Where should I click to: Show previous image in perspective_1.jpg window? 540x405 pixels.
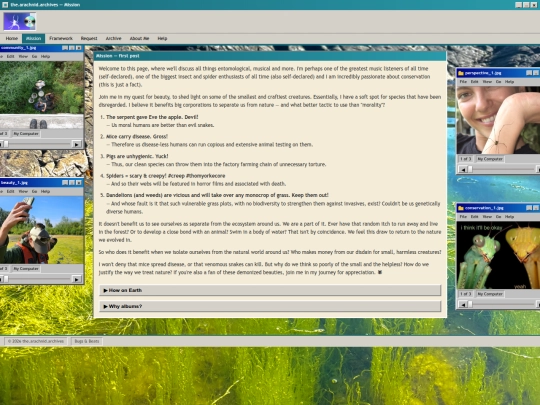coord(463,169)
